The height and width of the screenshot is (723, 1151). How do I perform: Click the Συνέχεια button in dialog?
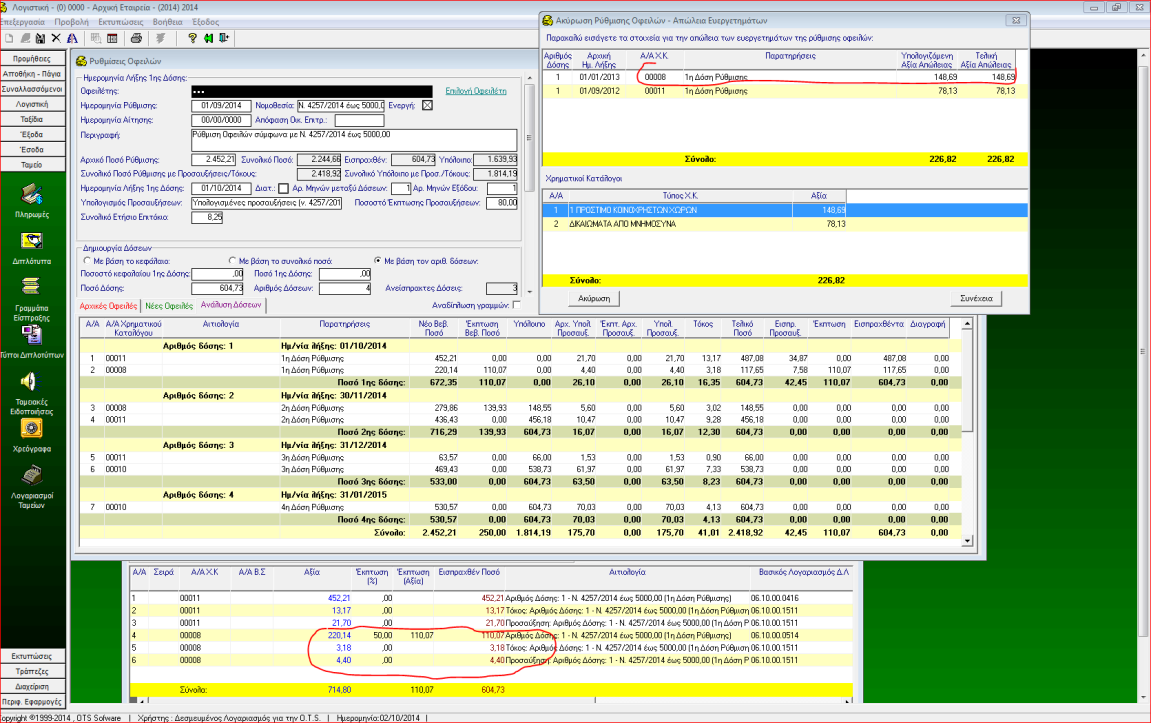[976, 299]
